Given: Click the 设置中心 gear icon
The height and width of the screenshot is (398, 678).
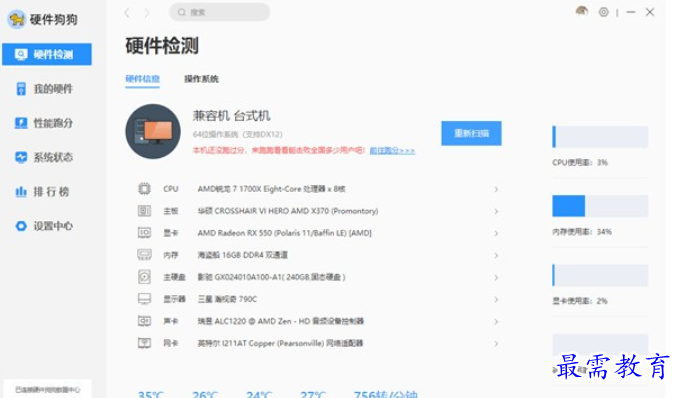Looking at the screenshot, I should (x=21, y=226).
